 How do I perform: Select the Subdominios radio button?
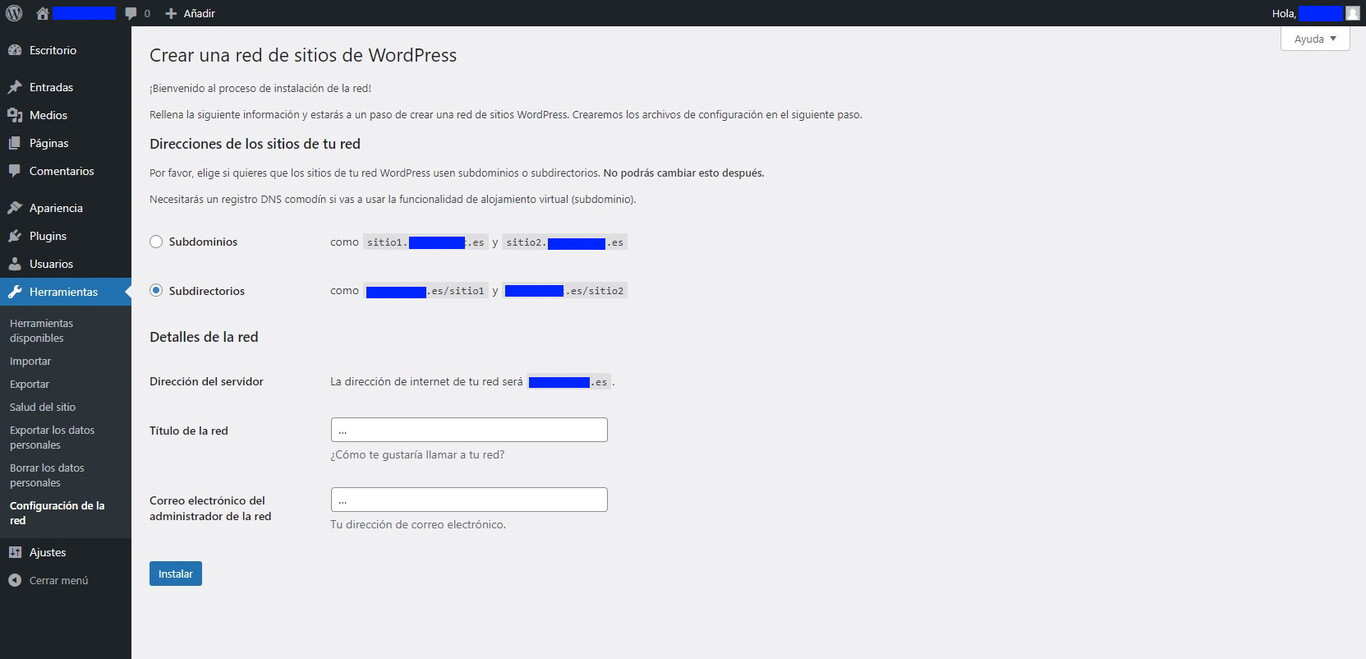tap(156, 242)
